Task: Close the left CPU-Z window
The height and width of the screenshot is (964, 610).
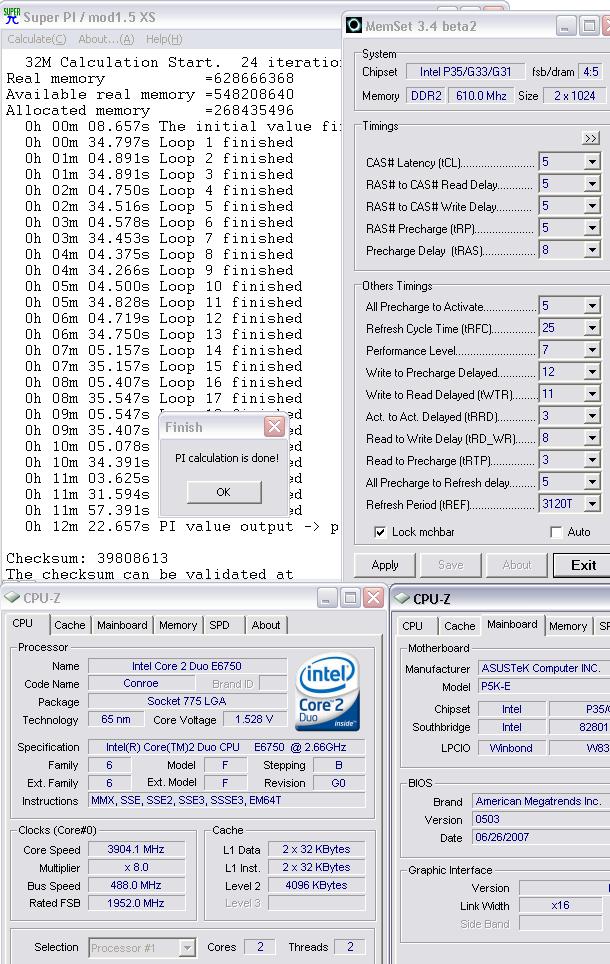Action: click(x=373, y=597)
